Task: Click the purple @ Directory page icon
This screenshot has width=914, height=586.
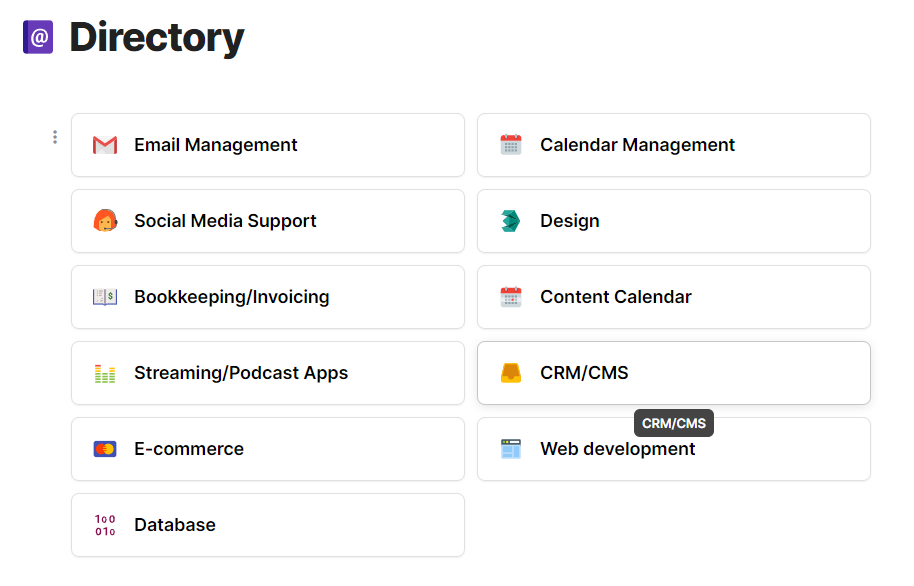Action: [x=38, y=38]
